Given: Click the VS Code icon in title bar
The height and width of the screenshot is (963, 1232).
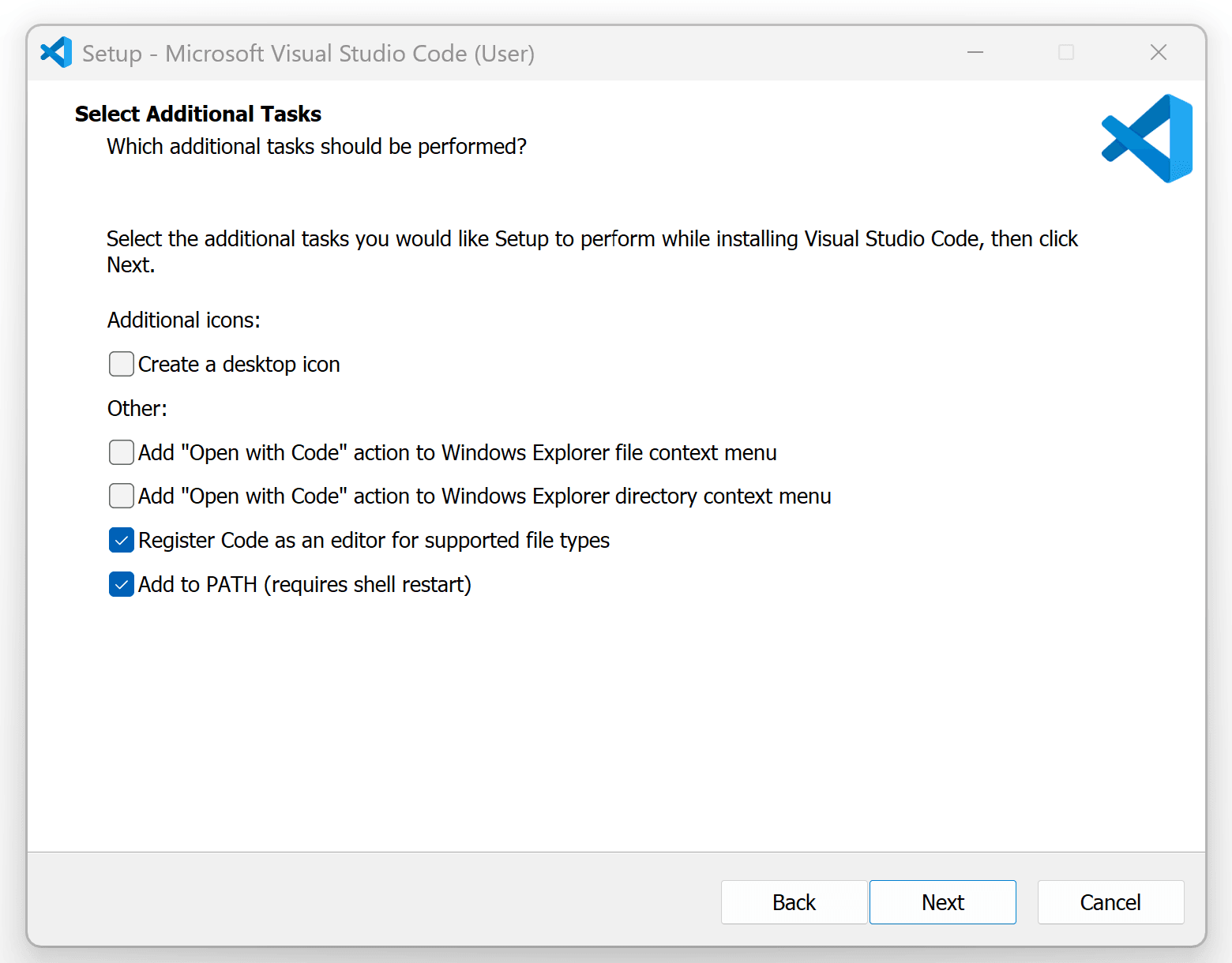Looking at the screenshot, I should pyautogui.click(x=55, y=52).
